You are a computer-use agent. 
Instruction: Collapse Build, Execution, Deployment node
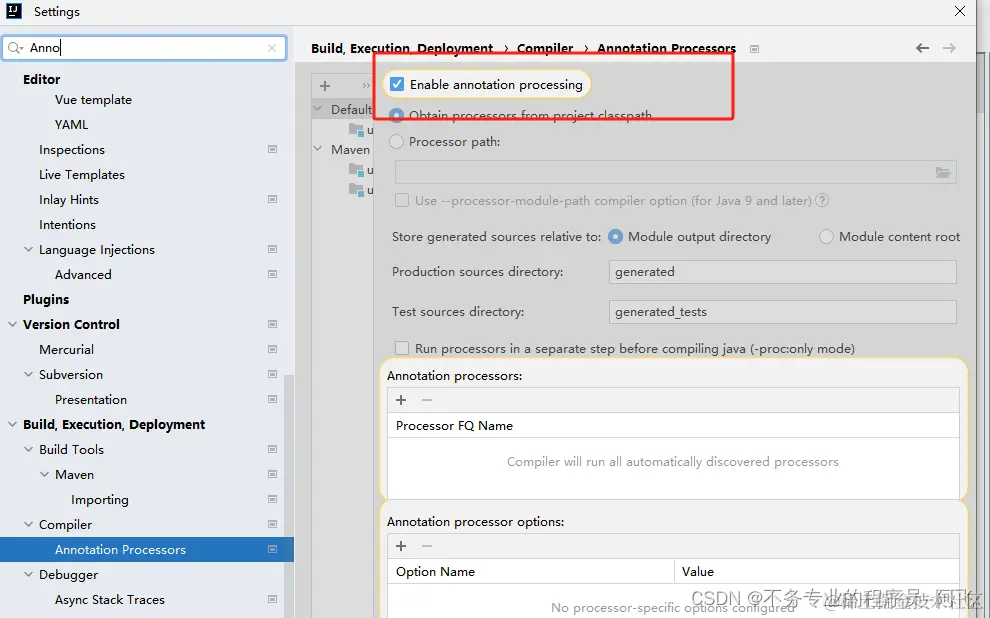pos(13,424)
